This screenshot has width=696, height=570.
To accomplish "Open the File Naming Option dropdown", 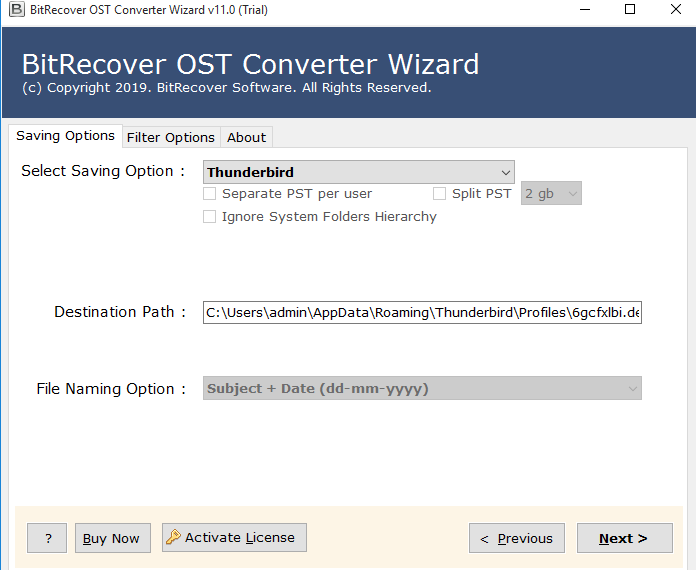I will point(422,389).
